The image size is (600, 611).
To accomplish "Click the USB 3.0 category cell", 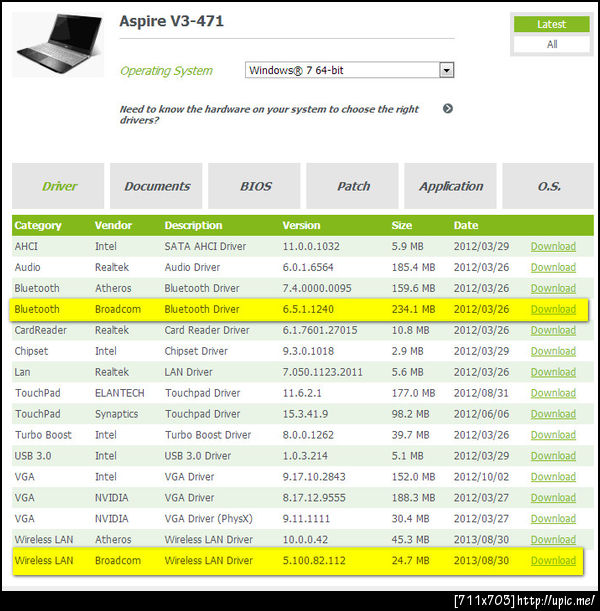I will pos(33,456).
